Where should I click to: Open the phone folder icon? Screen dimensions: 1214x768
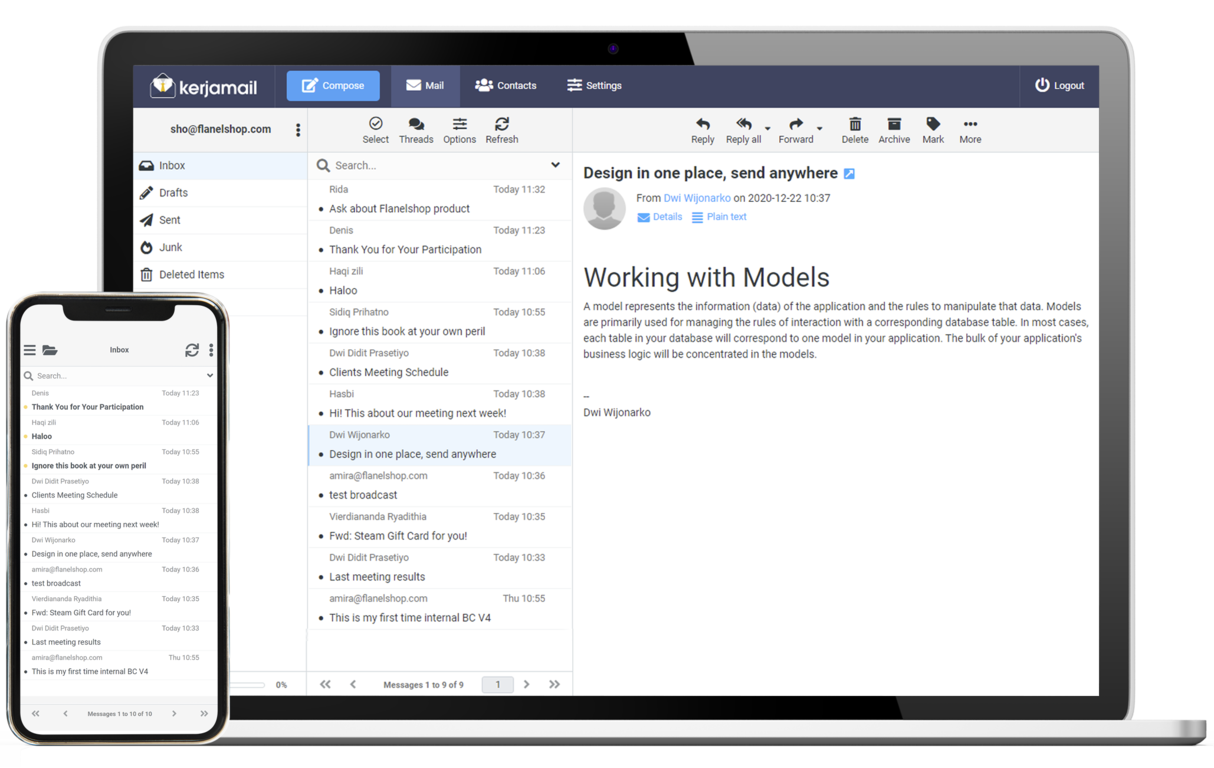(x=50, y=350)
